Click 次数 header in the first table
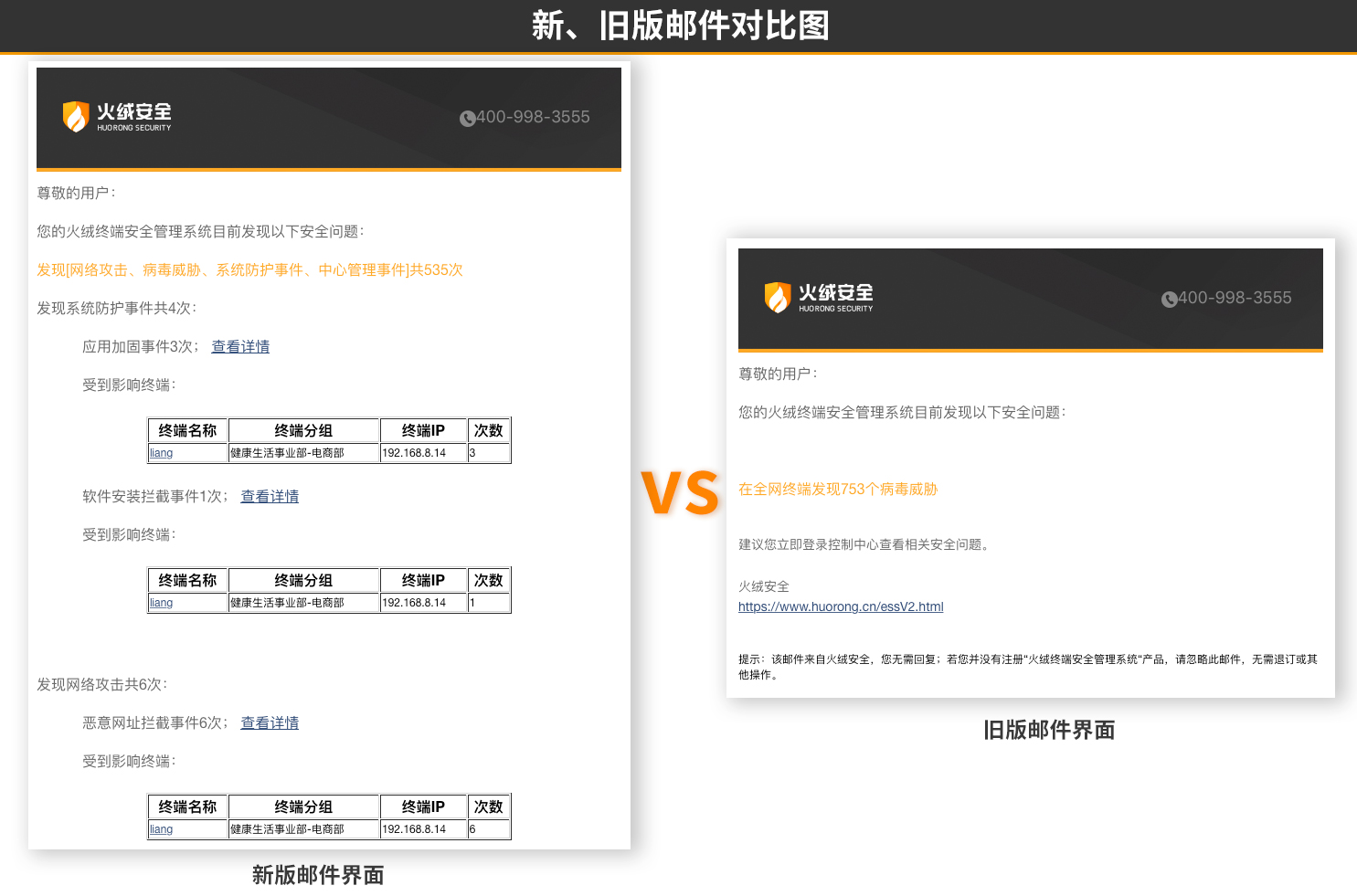The width and height of the screenshot is (1357, 896). (x=488, y=430)
